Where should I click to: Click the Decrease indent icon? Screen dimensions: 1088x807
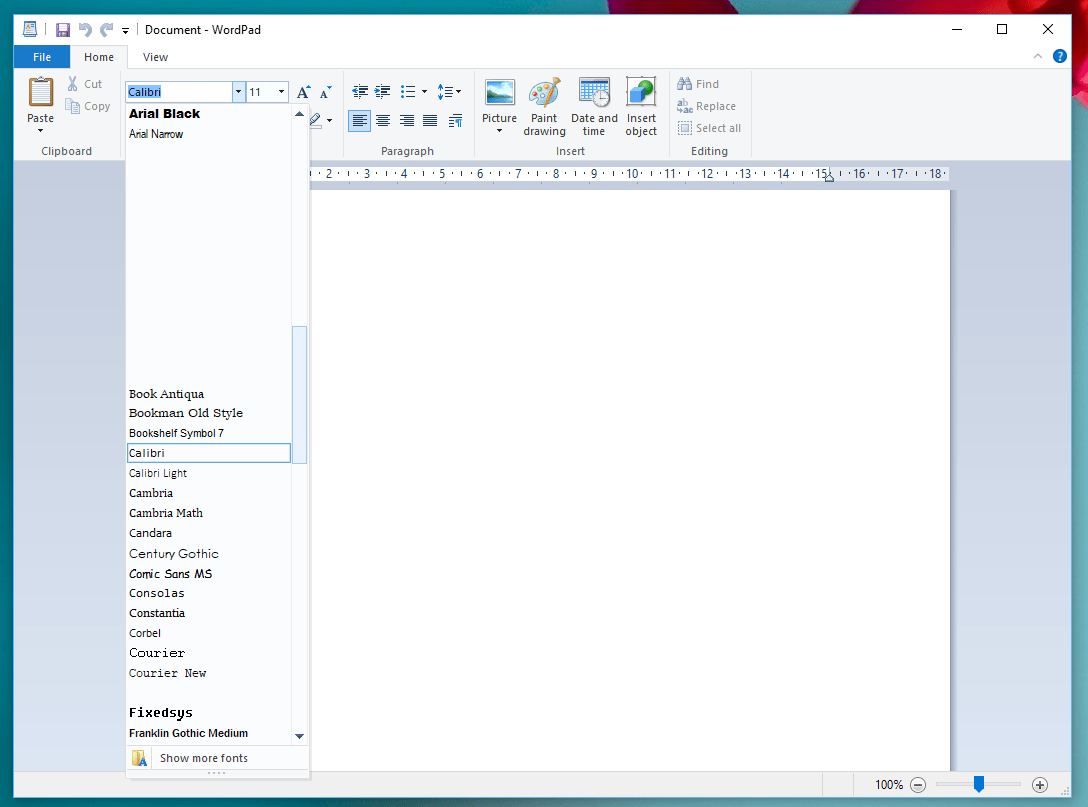pyautogui.click(x=359, y=92)
